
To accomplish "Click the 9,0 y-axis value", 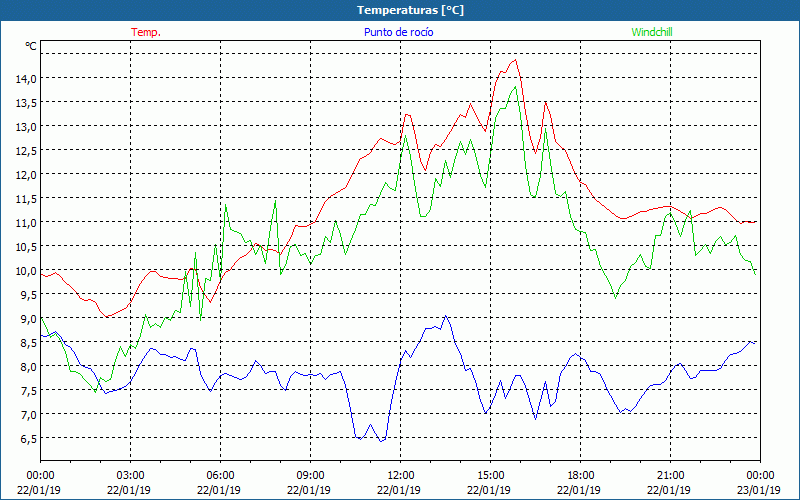I will pyautogui.click(x=28, y=318).
